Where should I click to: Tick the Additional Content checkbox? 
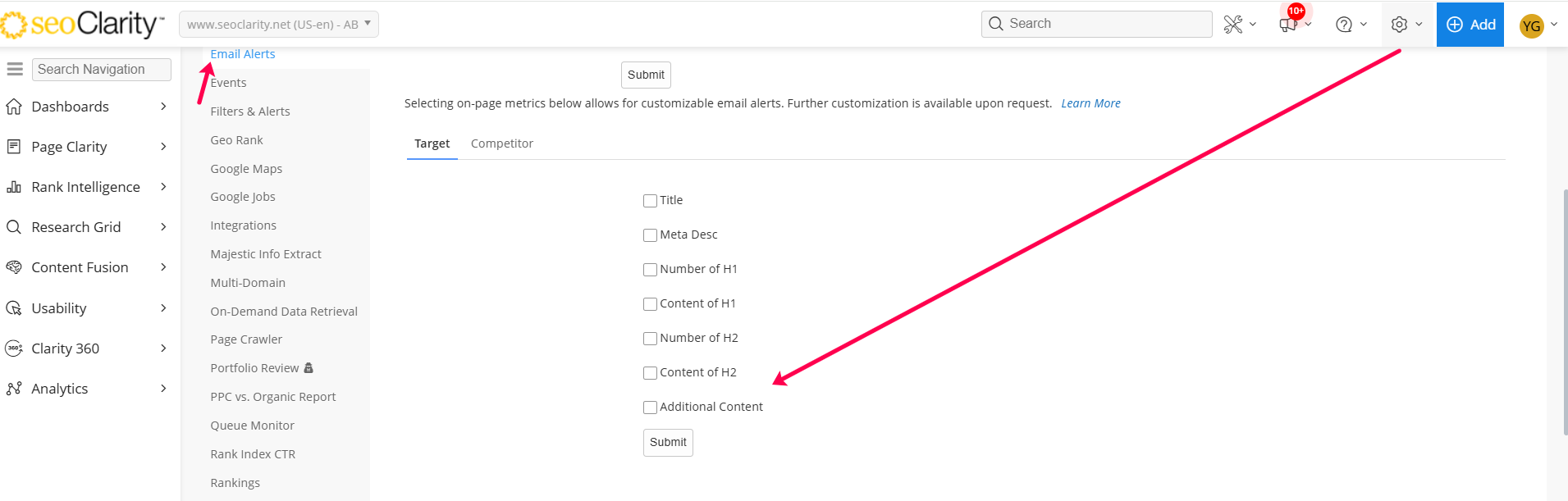tap(650, 408)
